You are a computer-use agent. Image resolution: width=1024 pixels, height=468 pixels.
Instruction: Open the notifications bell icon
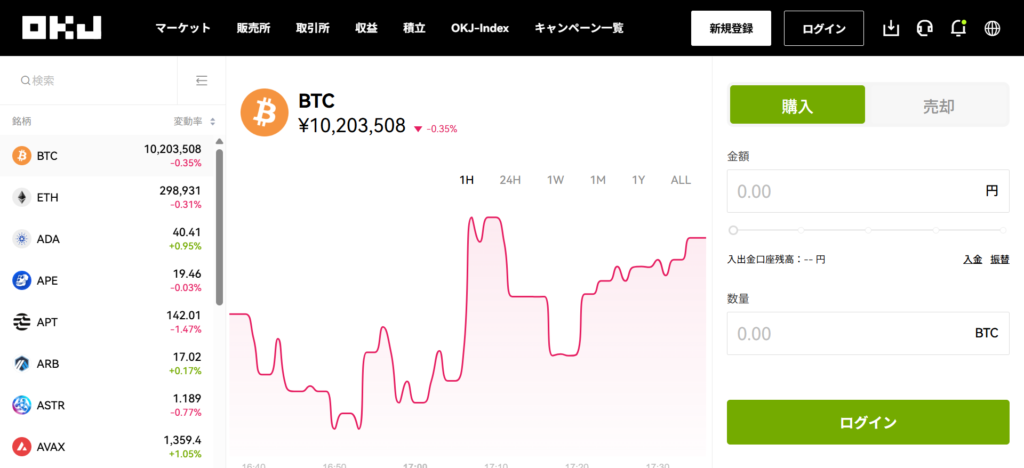(x=958, y=28)
